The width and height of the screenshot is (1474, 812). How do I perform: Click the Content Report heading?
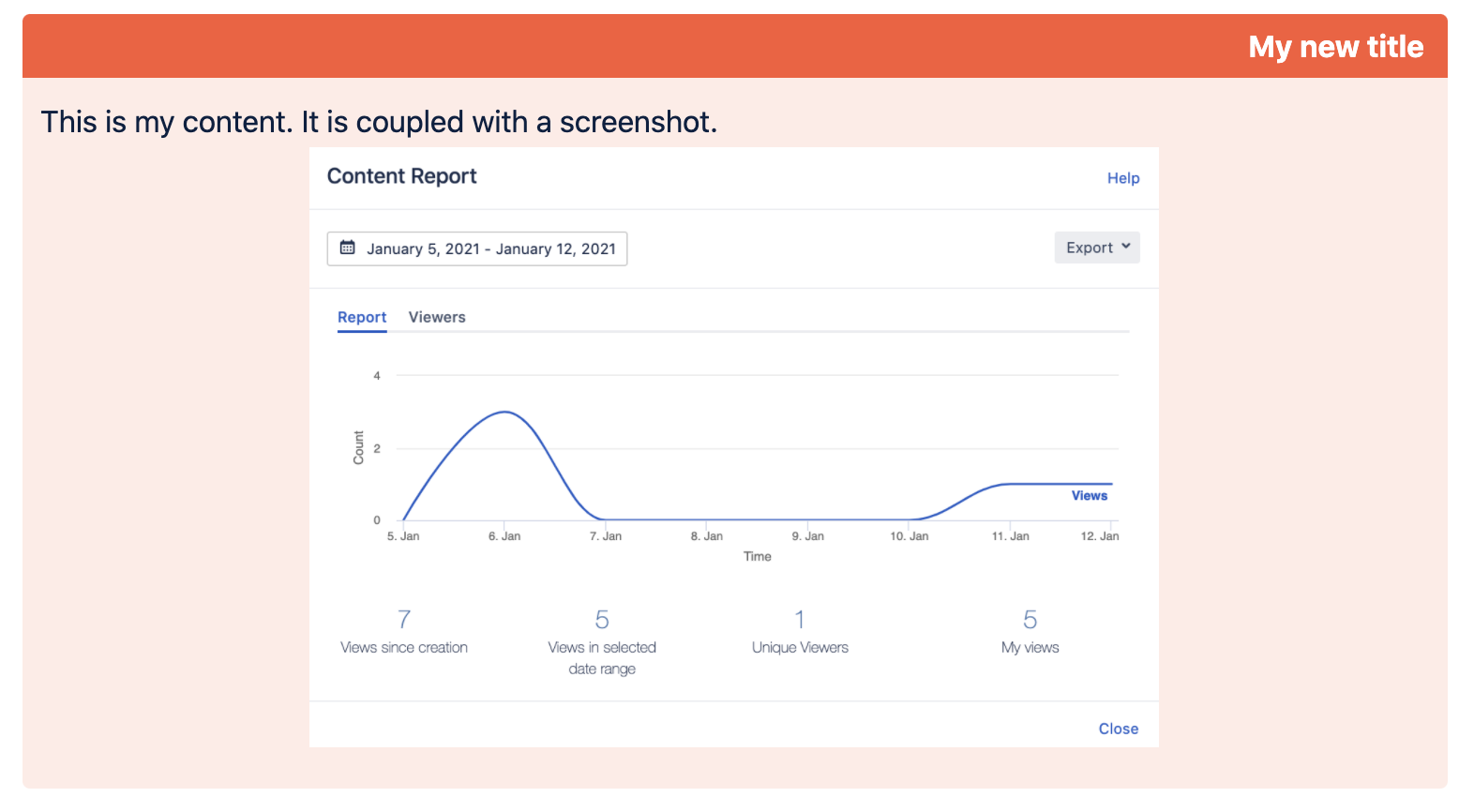401,176
